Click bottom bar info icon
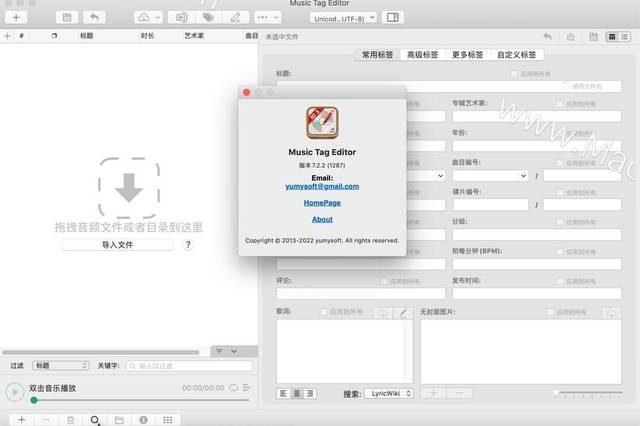The image size is (640, 426). coord(143,419)
